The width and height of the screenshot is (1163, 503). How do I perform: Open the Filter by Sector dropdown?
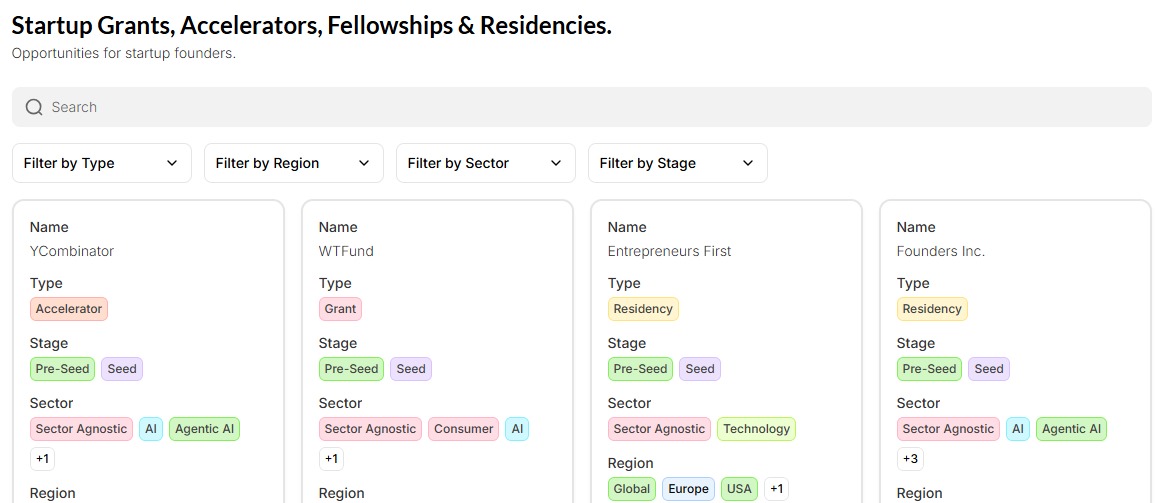[x=485, y=163]
